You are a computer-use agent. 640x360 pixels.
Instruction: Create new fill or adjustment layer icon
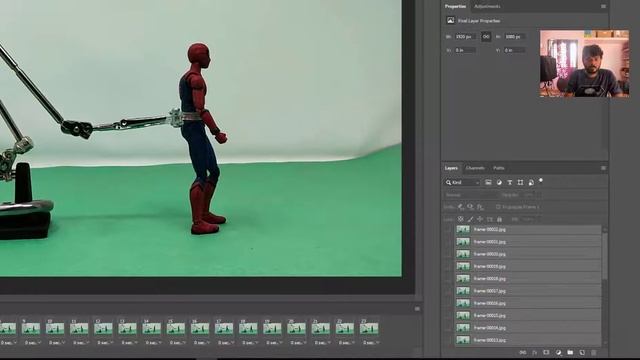pyautogui.click(x=558, y=352)
